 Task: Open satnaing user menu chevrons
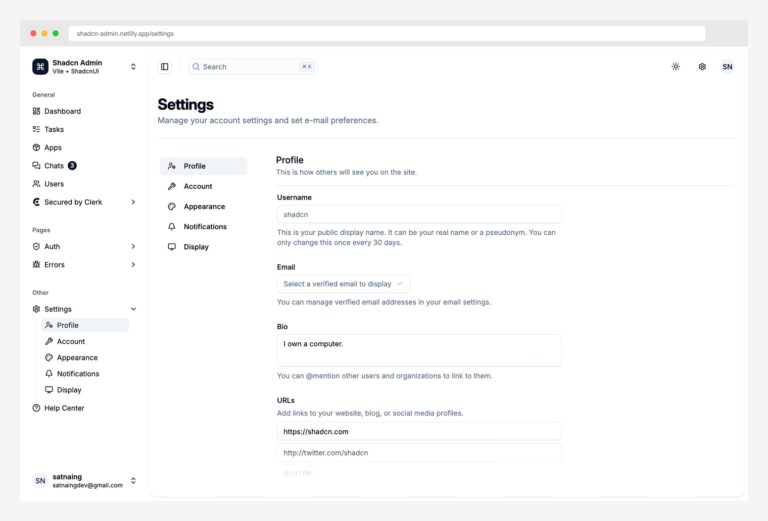(x=133, y=481)
